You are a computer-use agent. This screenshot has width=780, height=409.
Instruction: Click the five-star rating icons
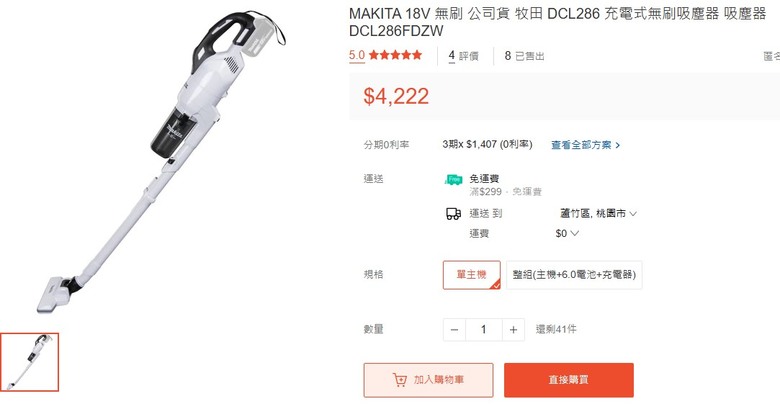(395, 55)
